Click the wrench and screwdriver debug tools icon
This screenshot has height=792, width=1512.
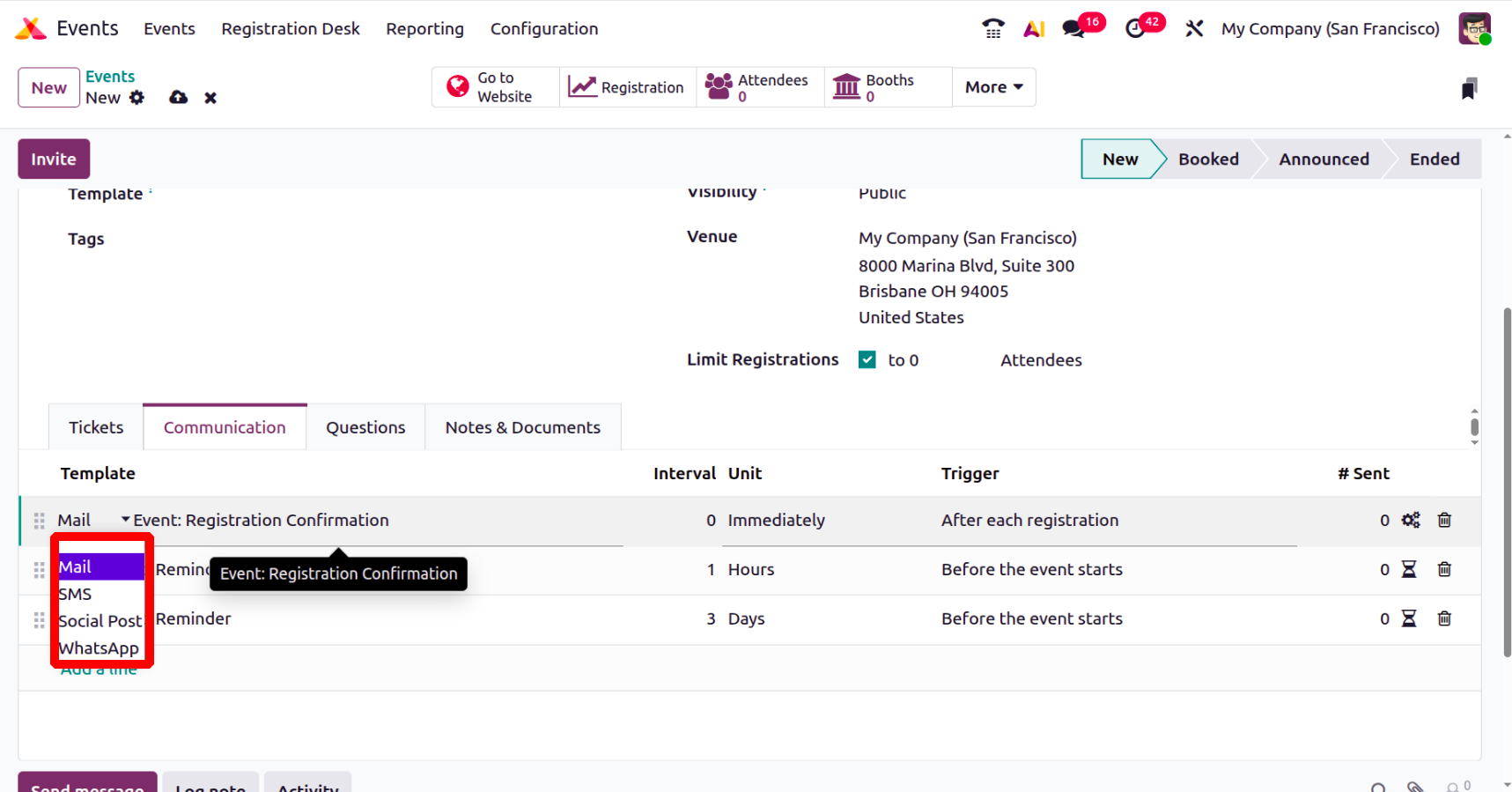click(1194, 29)
